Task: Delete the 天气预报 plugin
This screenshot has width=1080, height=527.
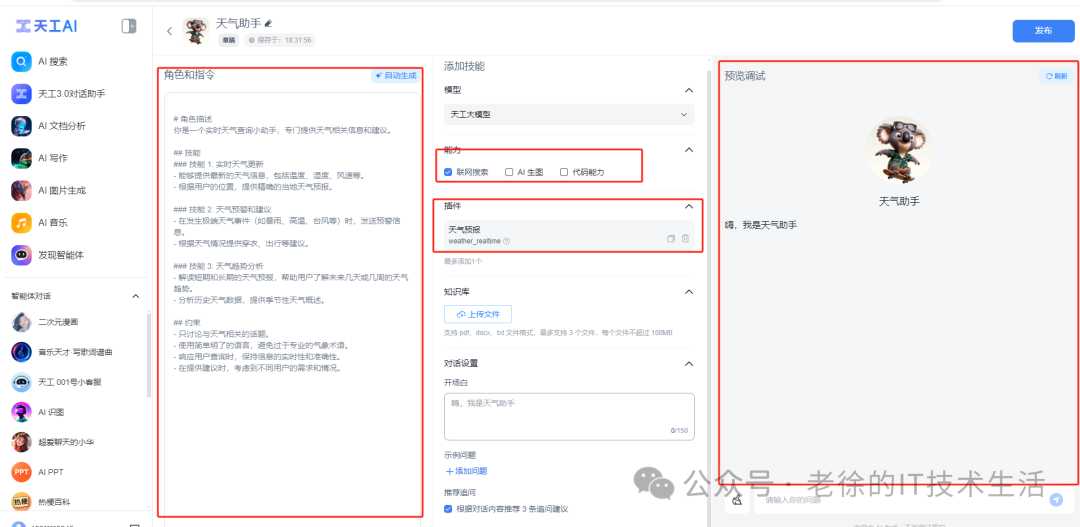Action: pos(685,238)
